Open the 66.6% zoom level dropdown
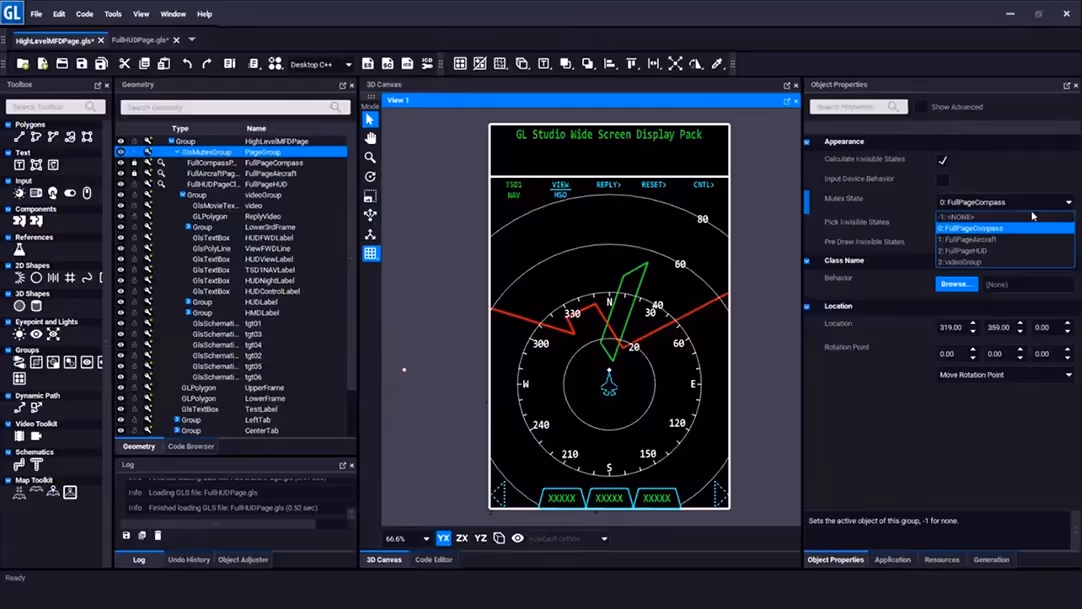 [x=407, y=539]
